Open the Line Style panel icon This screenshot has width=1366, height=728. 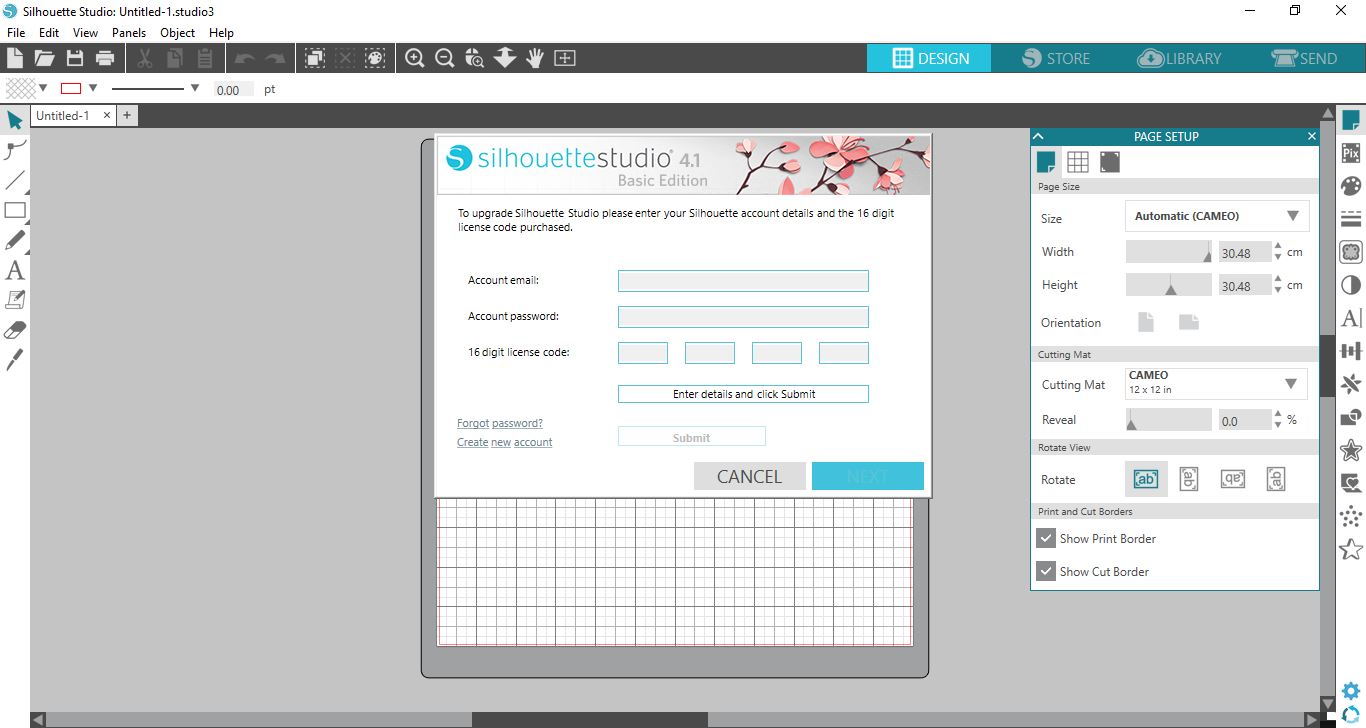(x=1351, y=219)
